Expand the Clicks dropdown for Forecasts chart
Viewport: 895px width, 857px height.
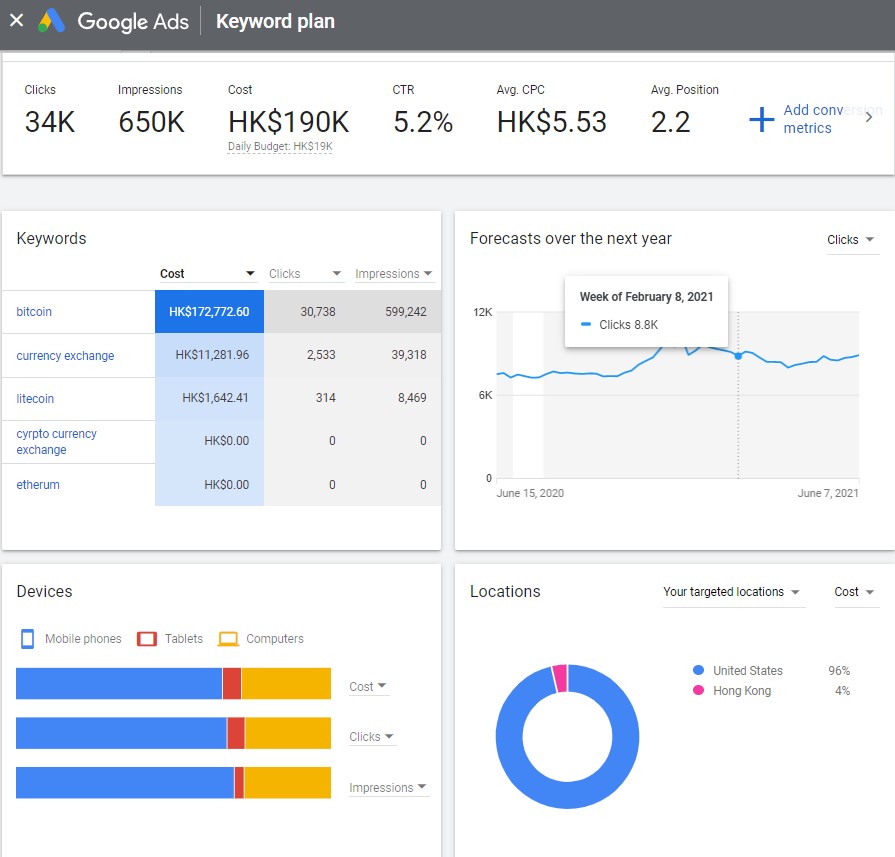coord(851,240)
